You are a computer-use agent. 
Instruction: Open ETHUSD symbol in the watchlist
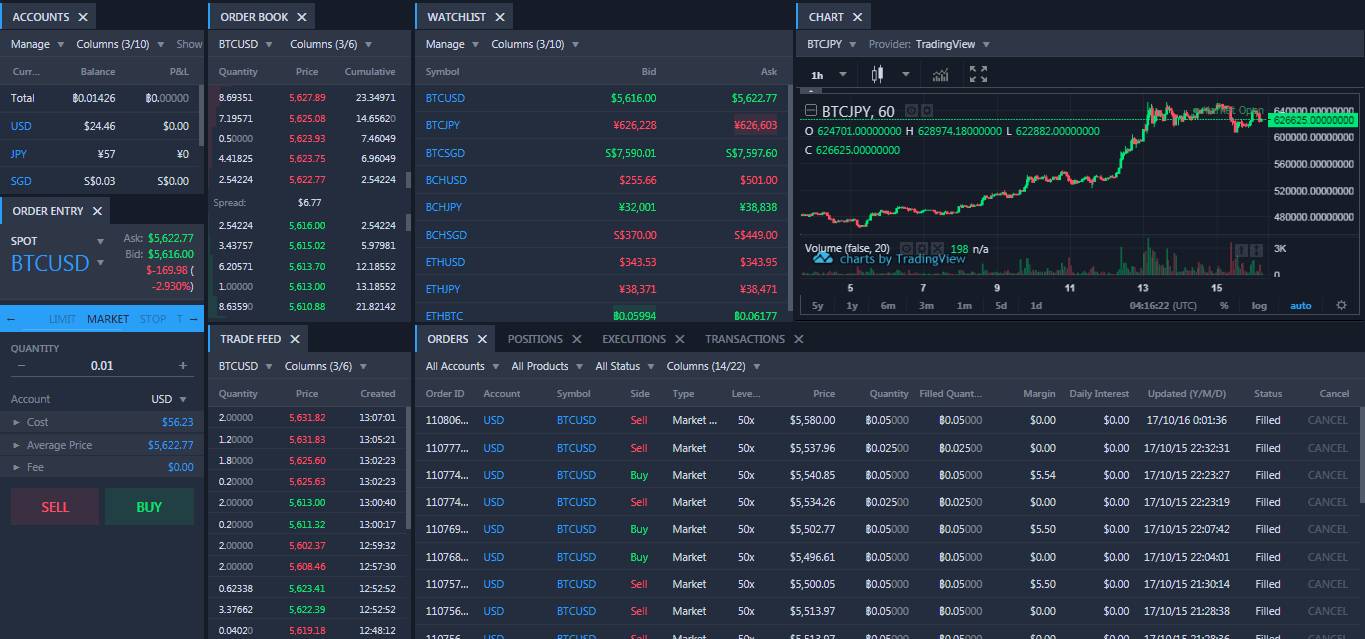[x=445, y=262]
